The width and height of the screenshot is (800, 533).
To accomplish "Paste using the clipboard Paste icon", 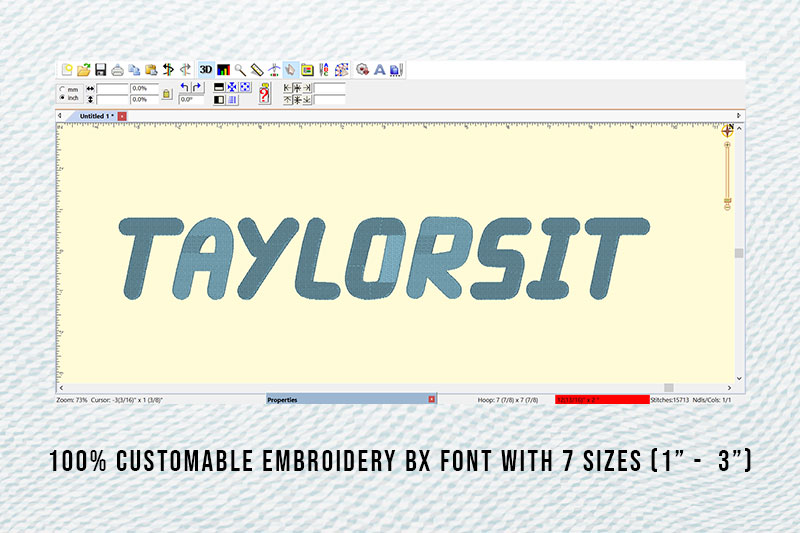I will (x=151, y=70).
